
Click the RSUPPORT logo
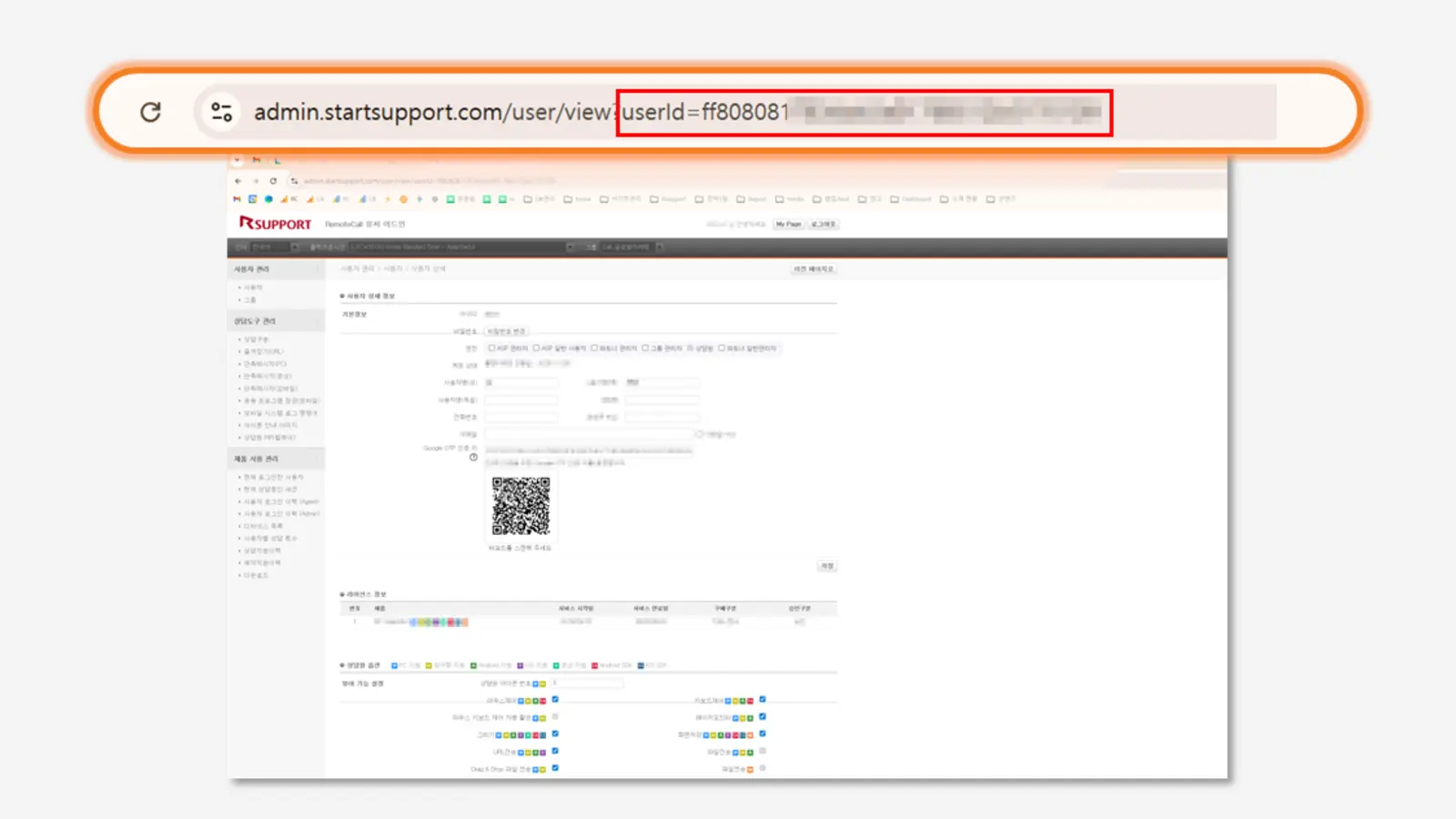click(276, 223)
